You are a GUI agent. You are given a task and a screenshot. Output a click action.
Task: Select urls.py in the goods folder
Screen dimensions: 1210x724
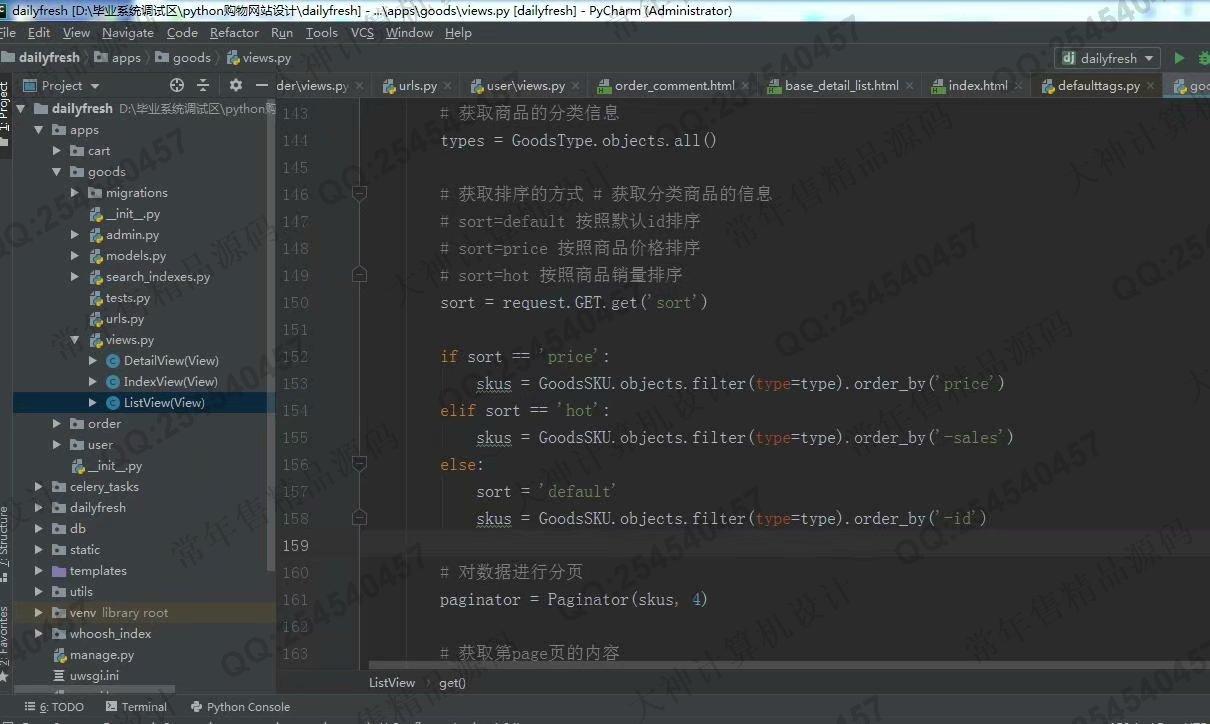pos(117,319)
